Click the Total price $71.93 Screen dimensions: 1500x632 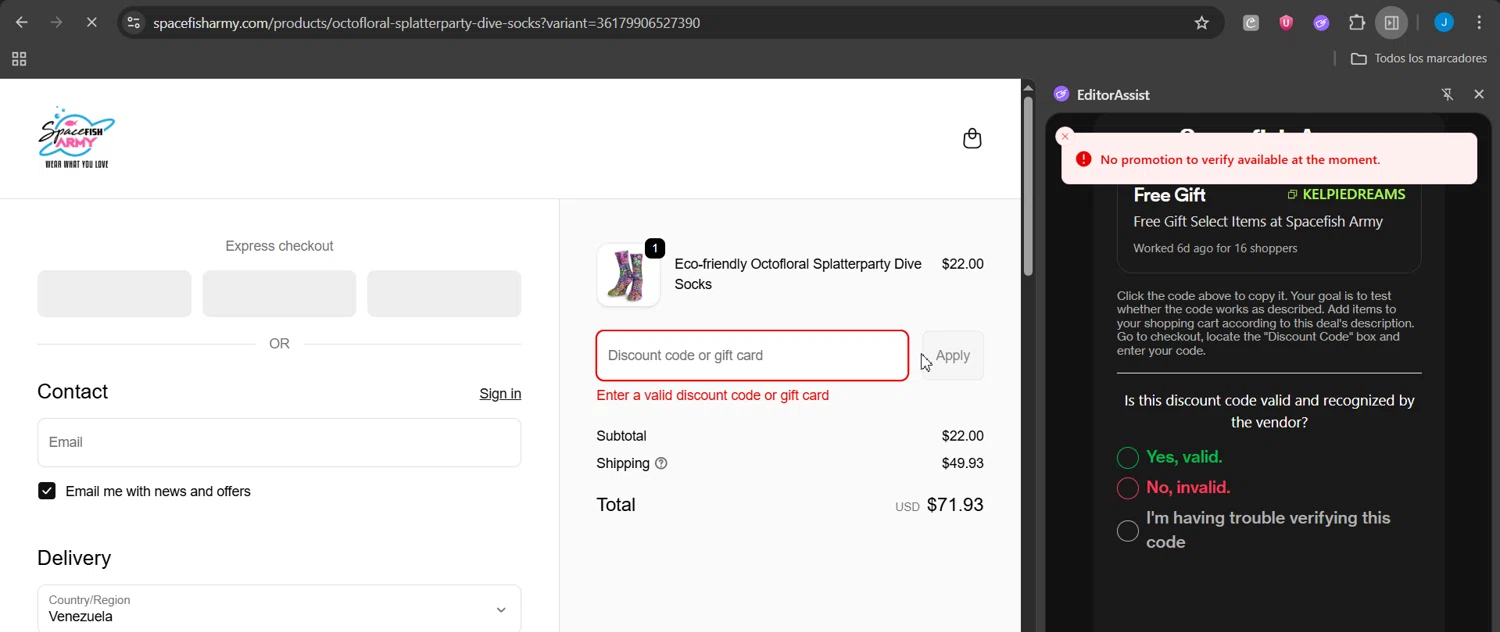[x=955, y=505]
